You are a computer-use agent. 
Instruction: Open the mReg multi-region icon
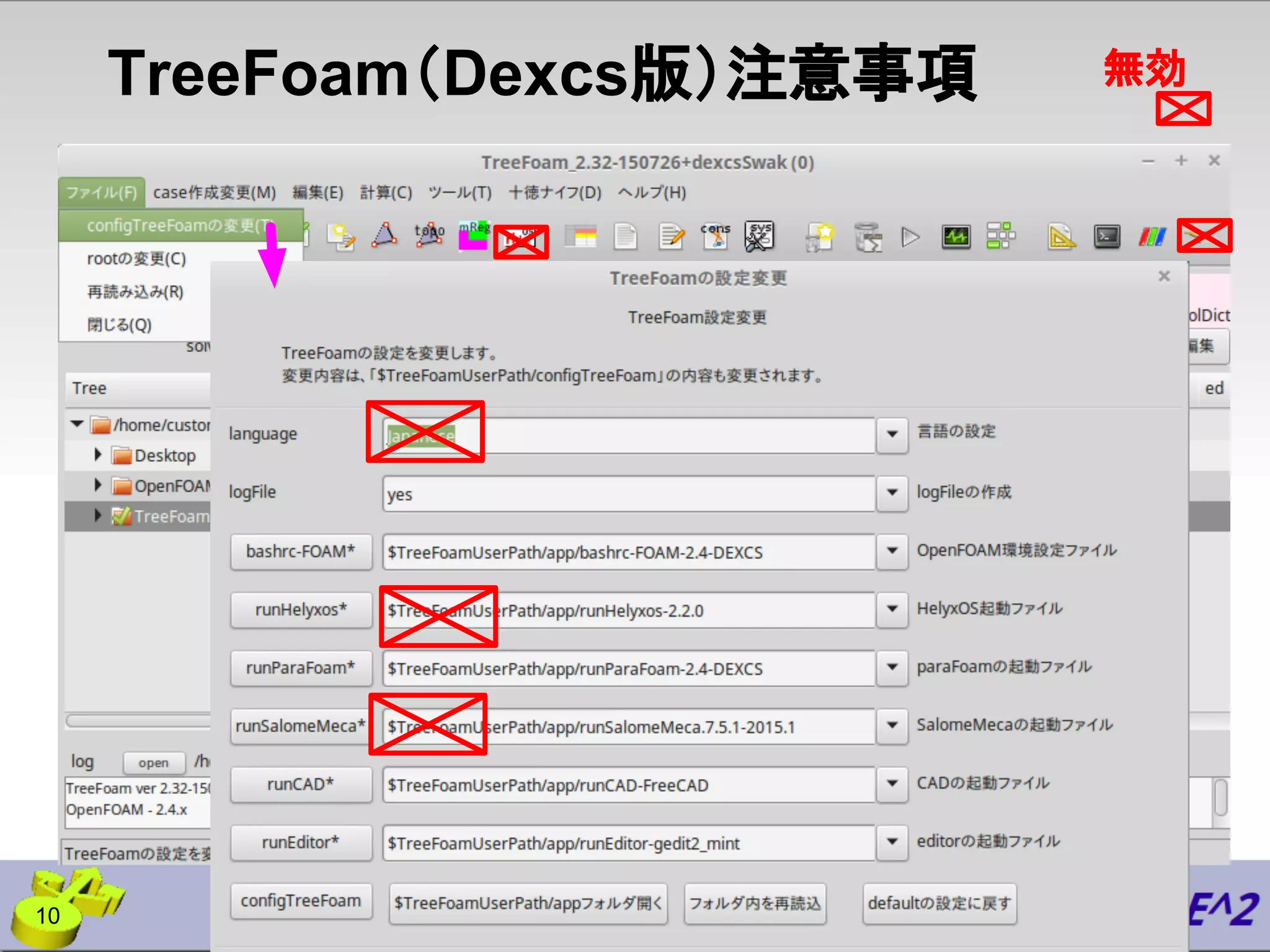(474, 236)
